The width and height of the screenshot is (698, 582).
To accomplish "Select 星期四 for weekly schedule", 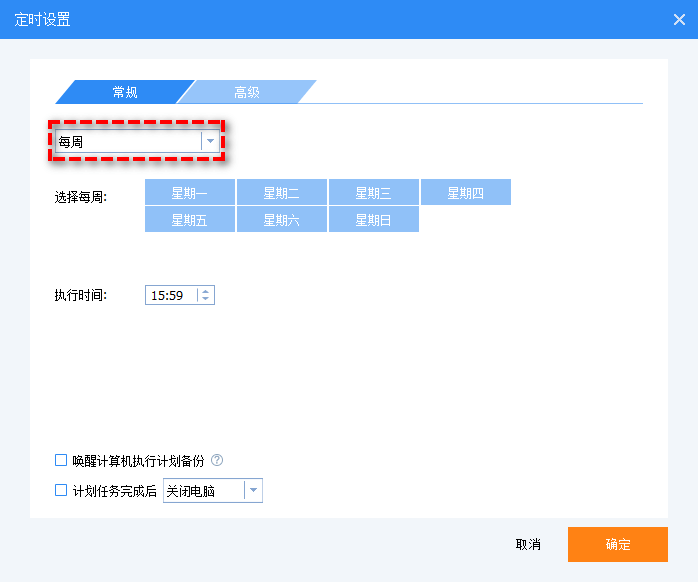I will [465, 192].
